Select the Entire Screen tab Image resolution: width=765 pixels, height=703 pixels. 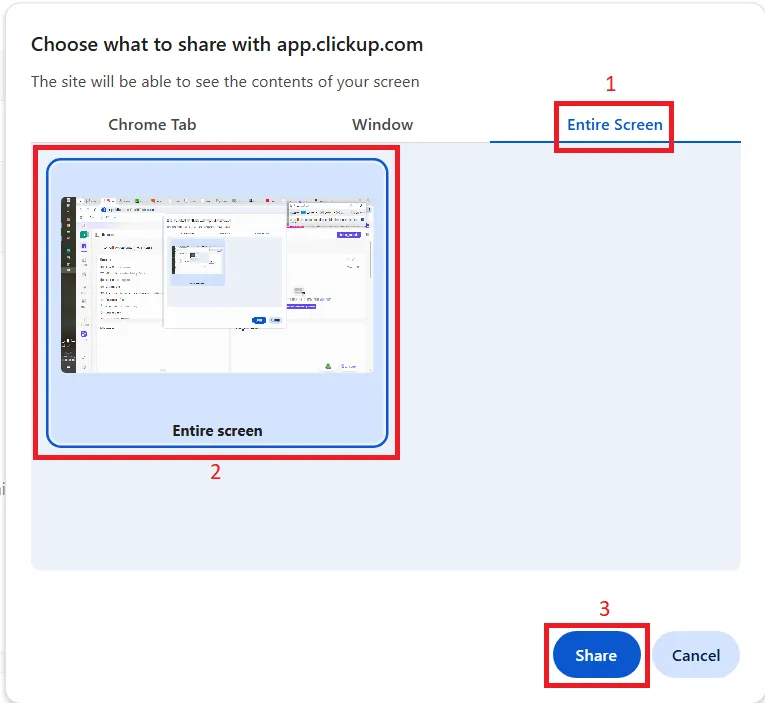pyautogui.click(x=615, y=125)
